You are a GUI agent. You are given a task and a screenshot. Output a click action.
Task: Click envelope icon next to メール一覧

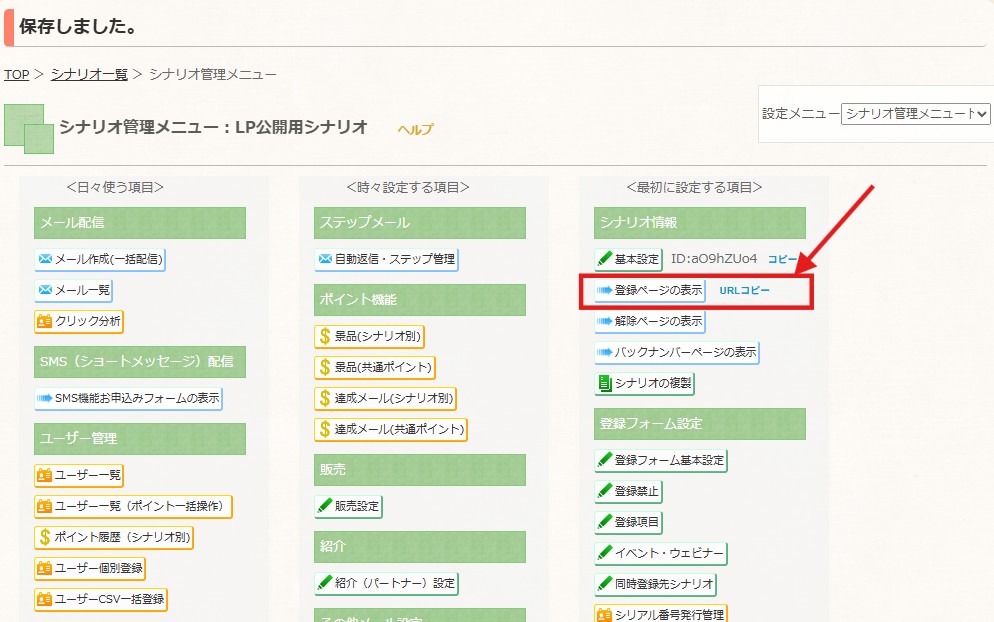[x=45, y=290]
